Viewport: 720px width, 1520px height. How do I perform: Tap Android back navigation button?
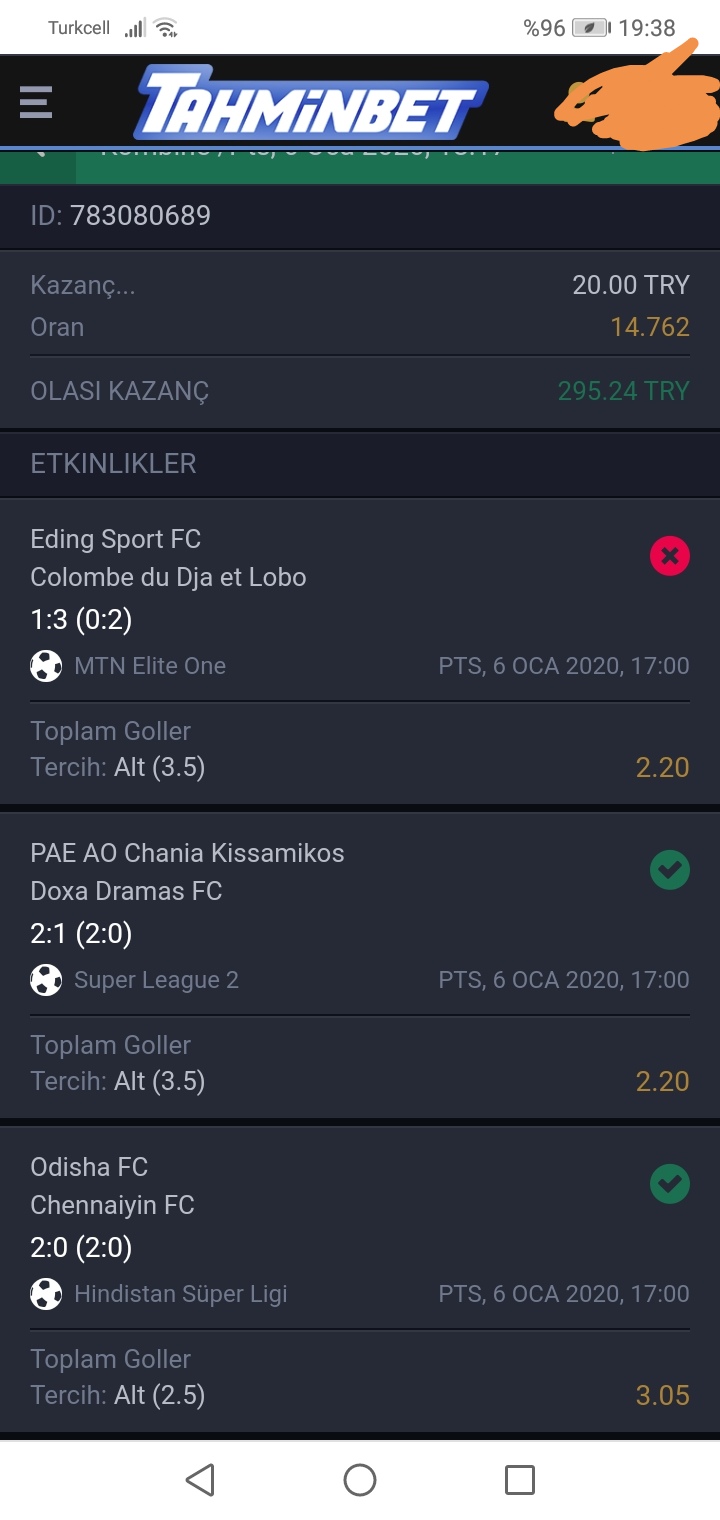[200, 1480]
